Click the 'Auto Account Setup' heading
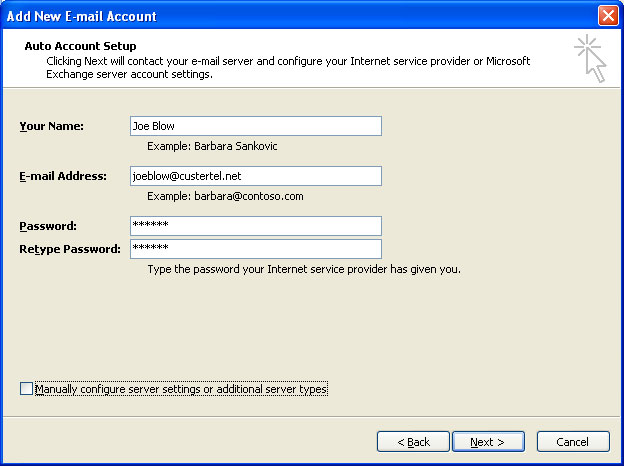The height and width of the screenshot is (466, 624). pyautogui.click(x=80, y=46)
